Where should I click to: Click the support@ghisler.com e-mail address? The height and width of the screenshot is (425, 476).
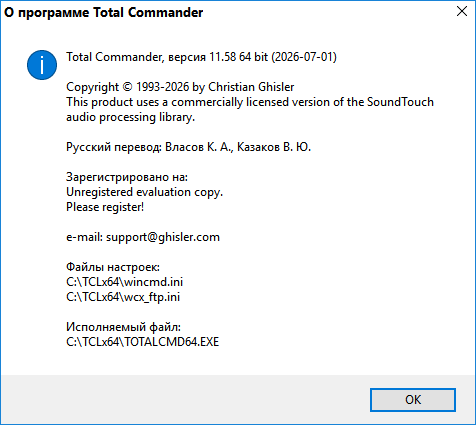pos(163,237)
